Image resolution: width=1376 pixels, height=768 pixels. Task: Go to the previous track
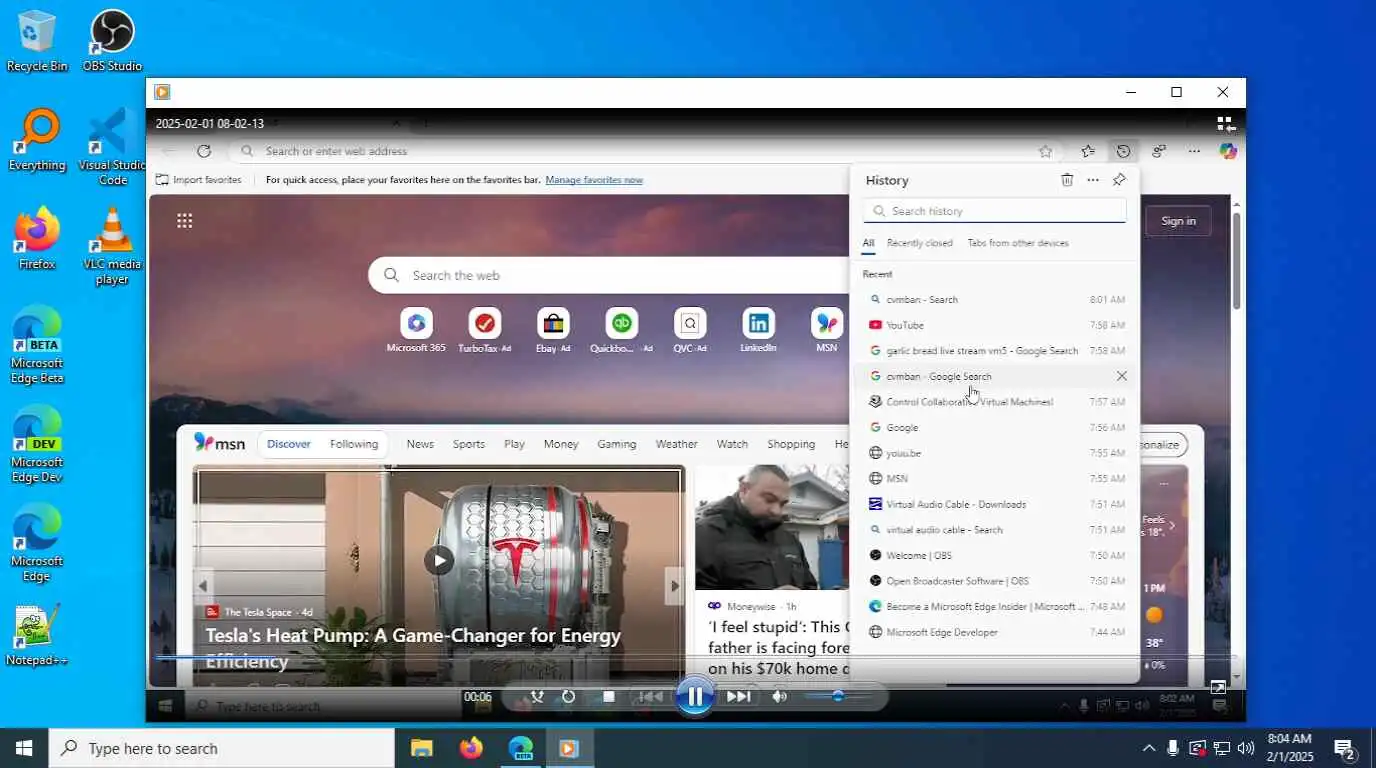(651, 697)
